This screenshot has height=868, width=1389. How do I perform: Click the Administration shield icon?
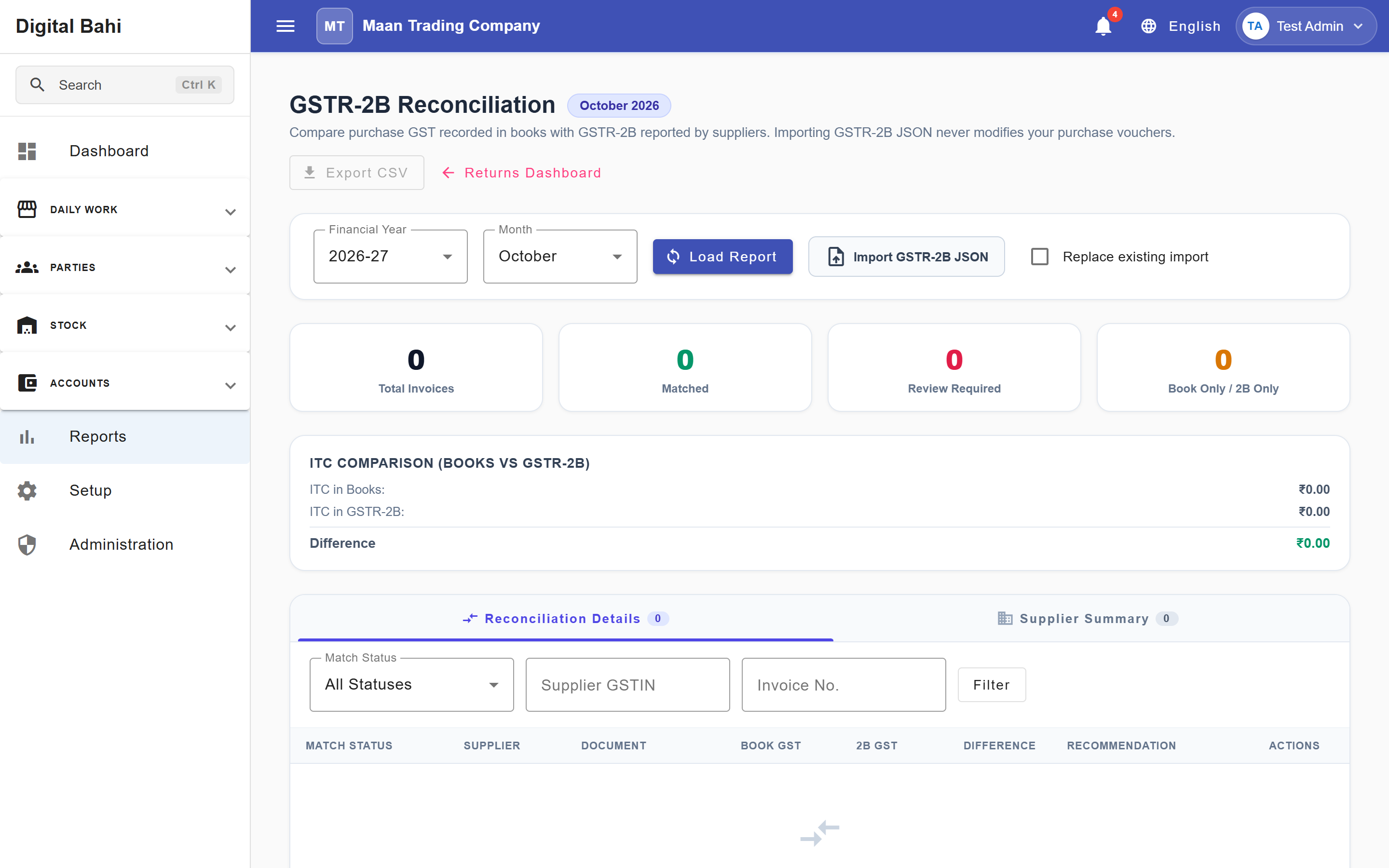pyautogui.click(x=27, y=545)
